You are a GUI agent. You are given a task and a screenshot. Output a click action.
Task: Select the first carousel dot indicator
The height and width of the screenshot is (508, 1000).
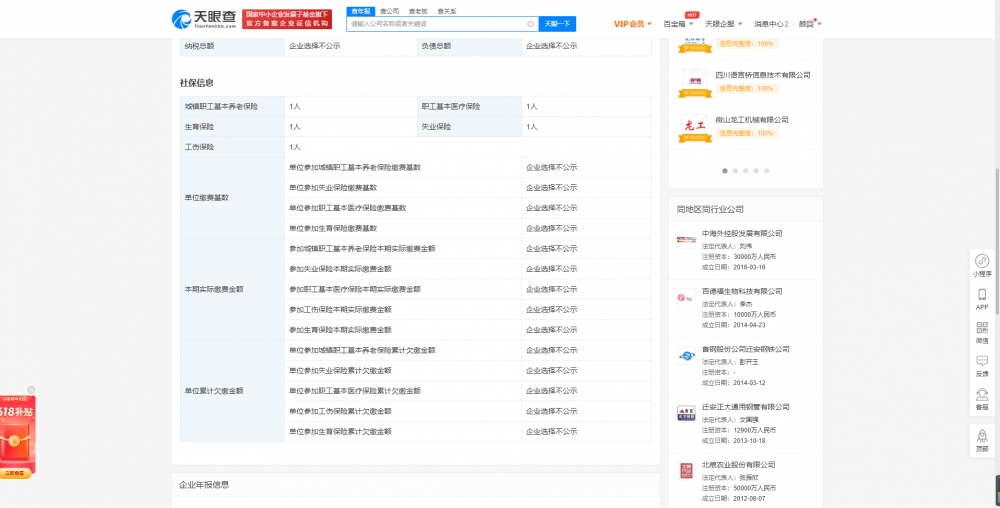click(725, 171)
